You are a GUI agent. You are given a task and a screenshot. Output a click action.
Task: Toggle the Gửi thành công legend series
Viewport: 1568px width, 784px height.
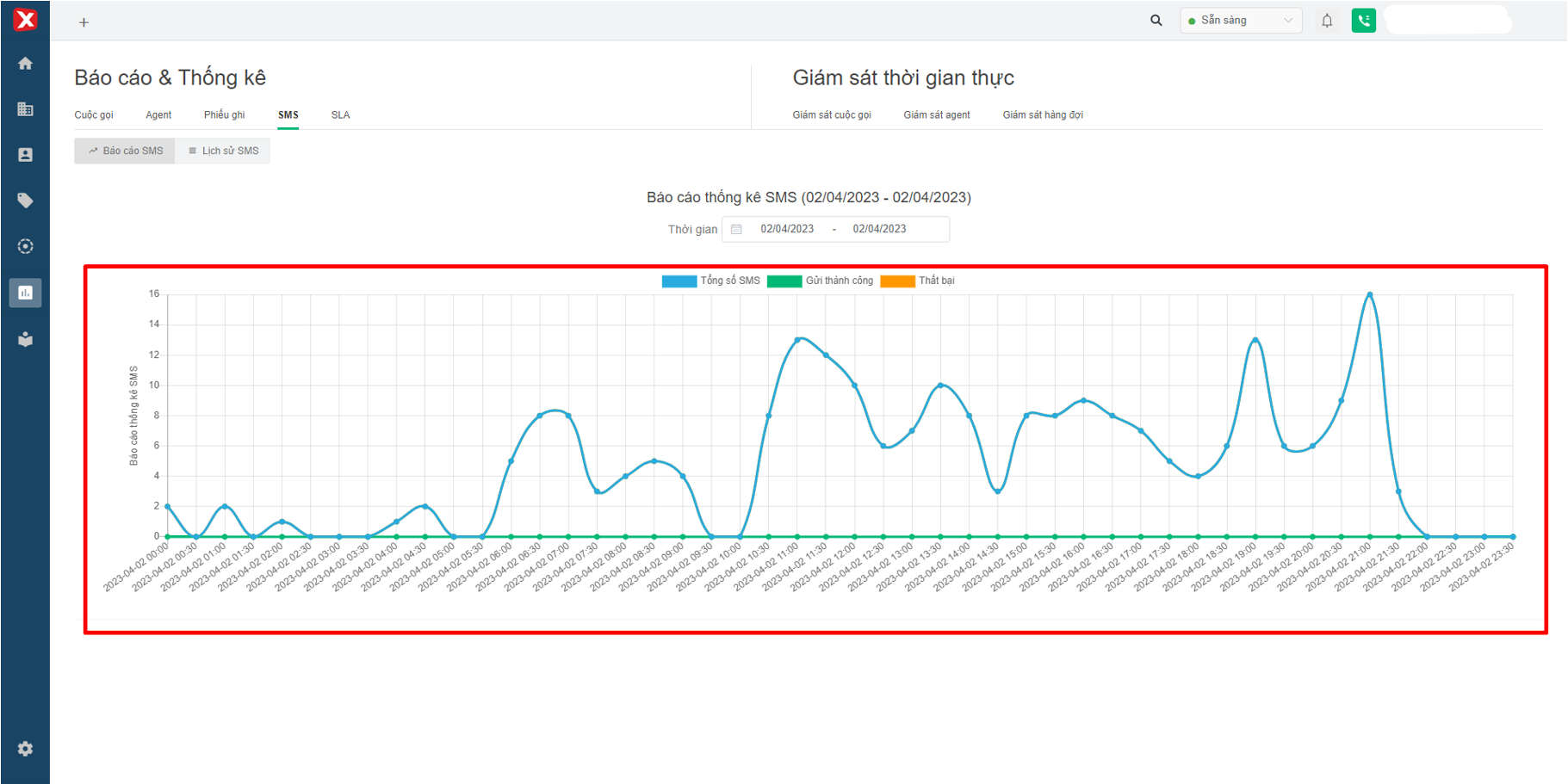820,281
